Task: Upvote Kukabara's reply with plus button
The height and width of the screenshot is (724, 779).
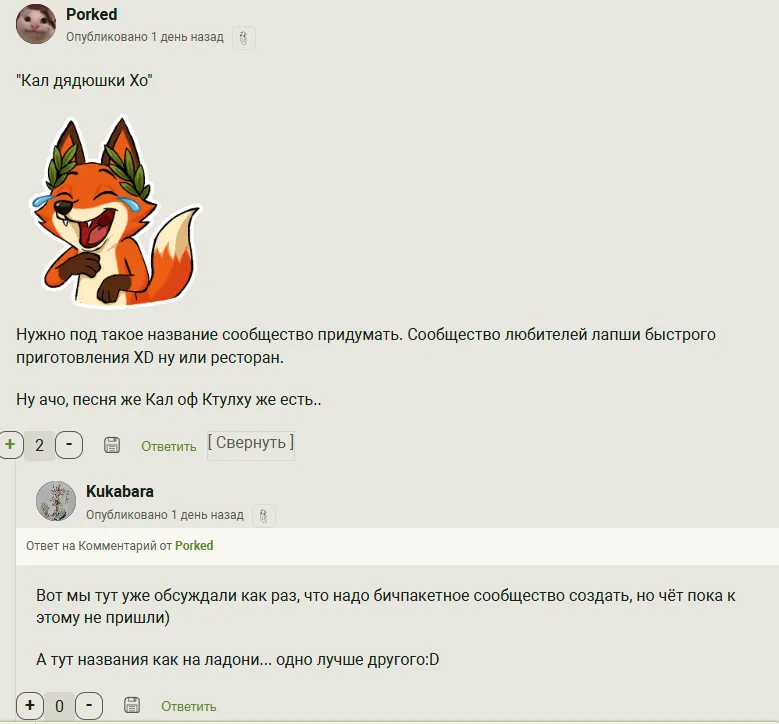Action: pyautogui.click(x=30, y=706)
